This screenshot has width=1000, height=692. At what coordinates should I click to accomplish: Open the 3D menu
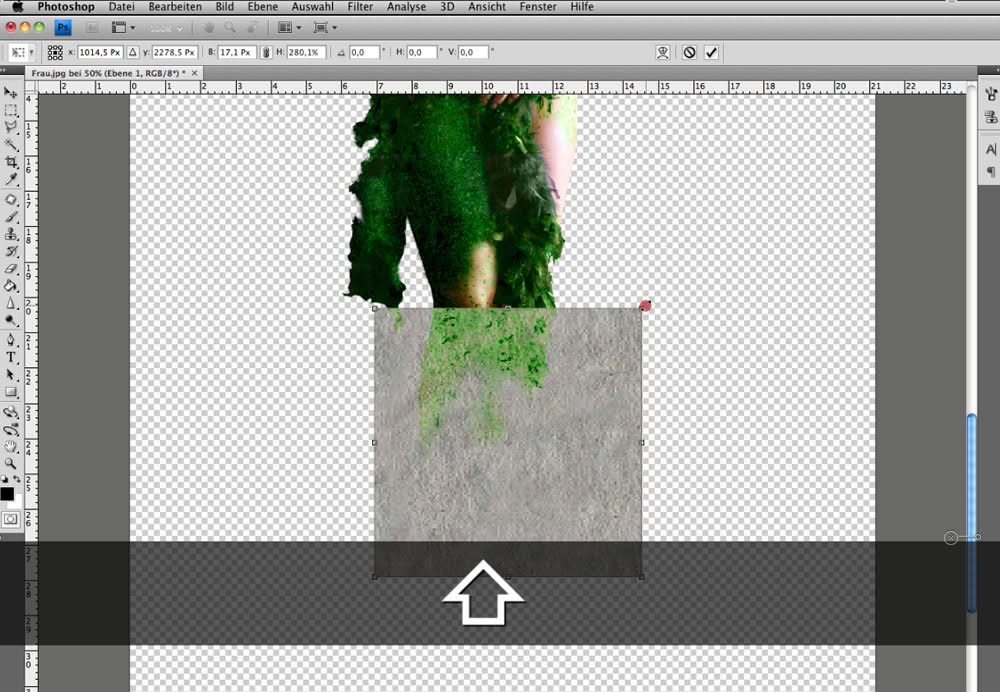tap(447, 7)
